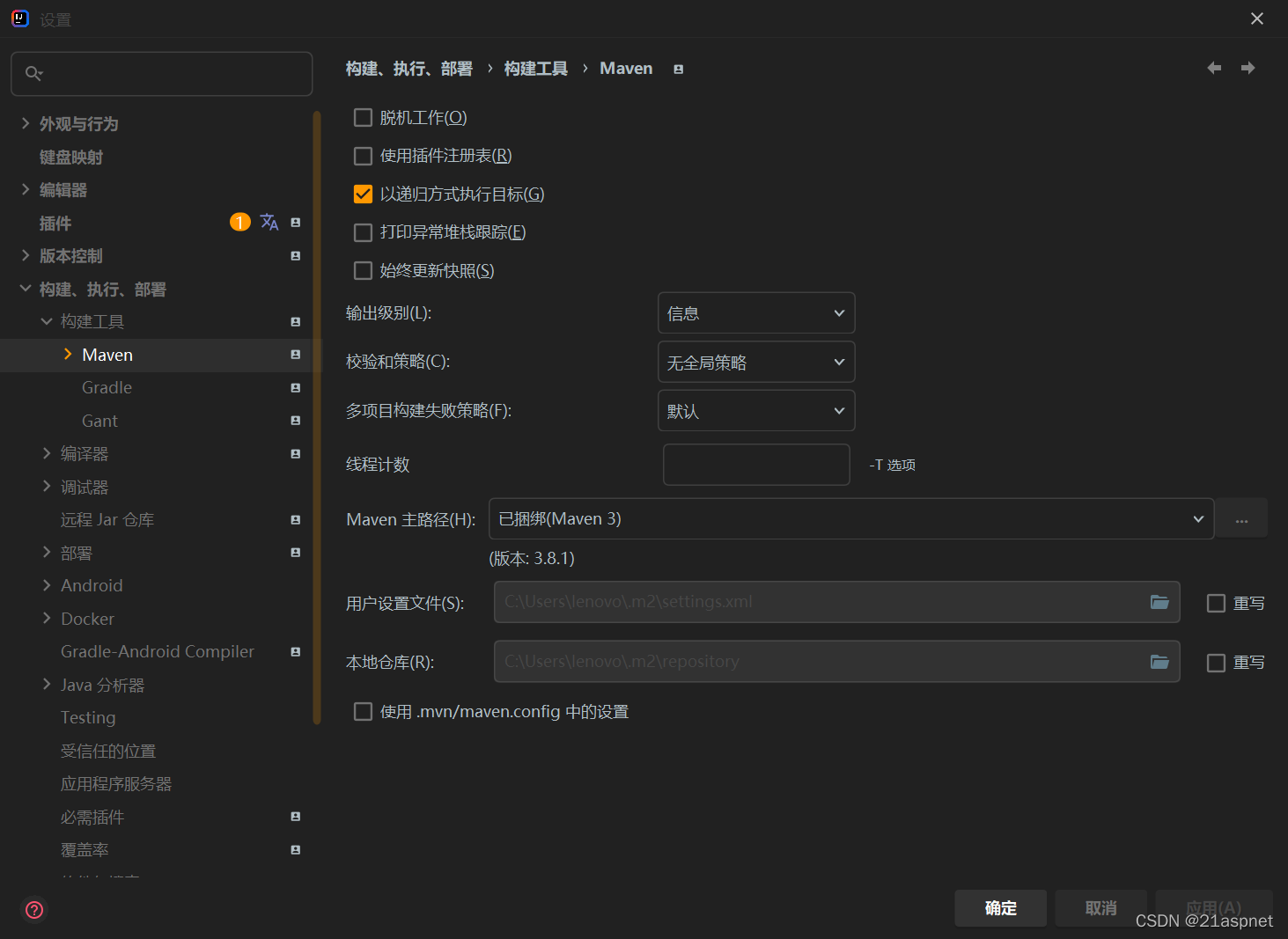This screenshot has width=1288, height=939.
Task: Click project icon on 远程 Jar 仓库 row
Action: [296, 520]
